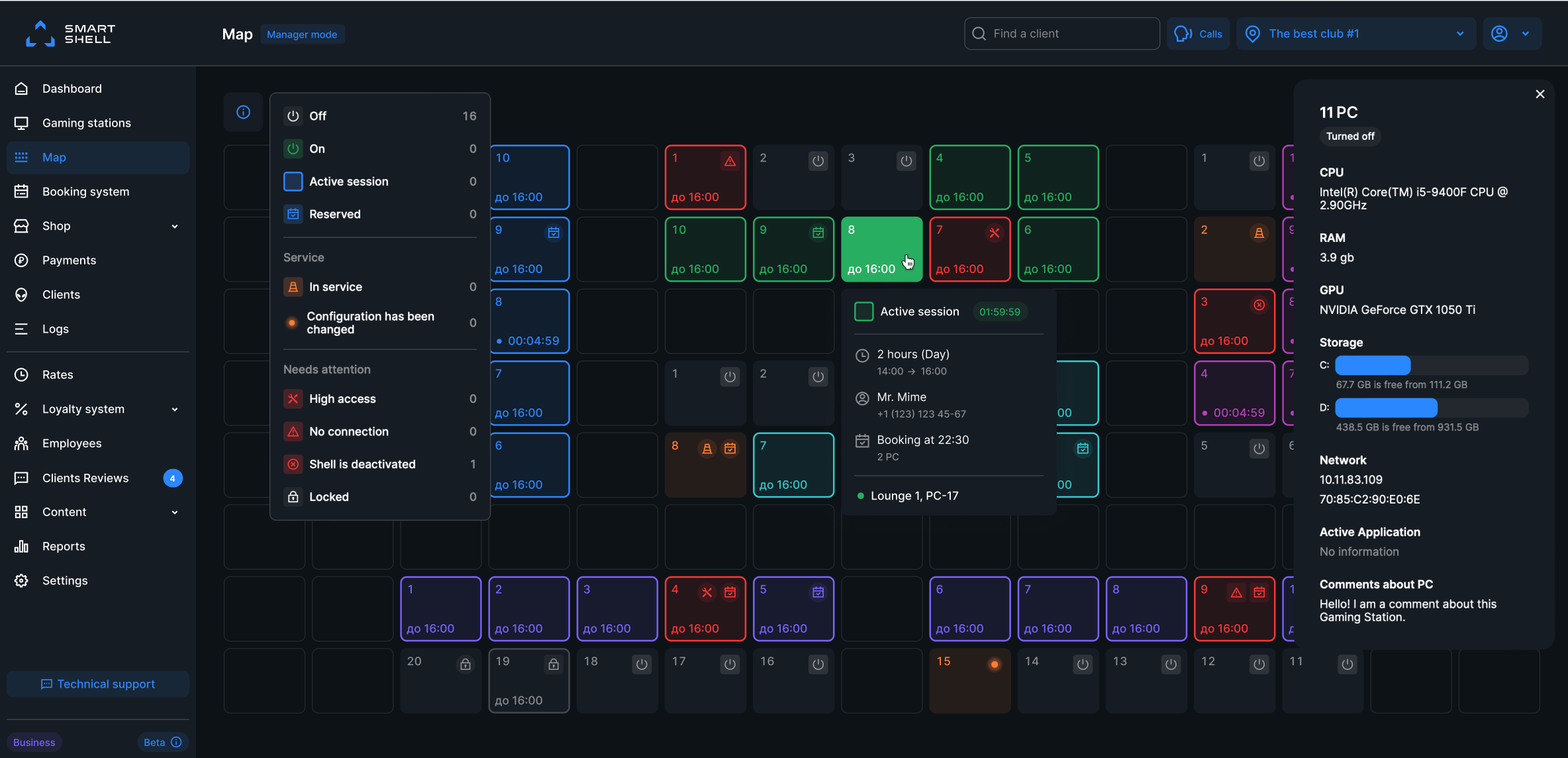
Task: Expand the Loyalty system submenu
Action: pyautogui.click(x=175, y=409)
